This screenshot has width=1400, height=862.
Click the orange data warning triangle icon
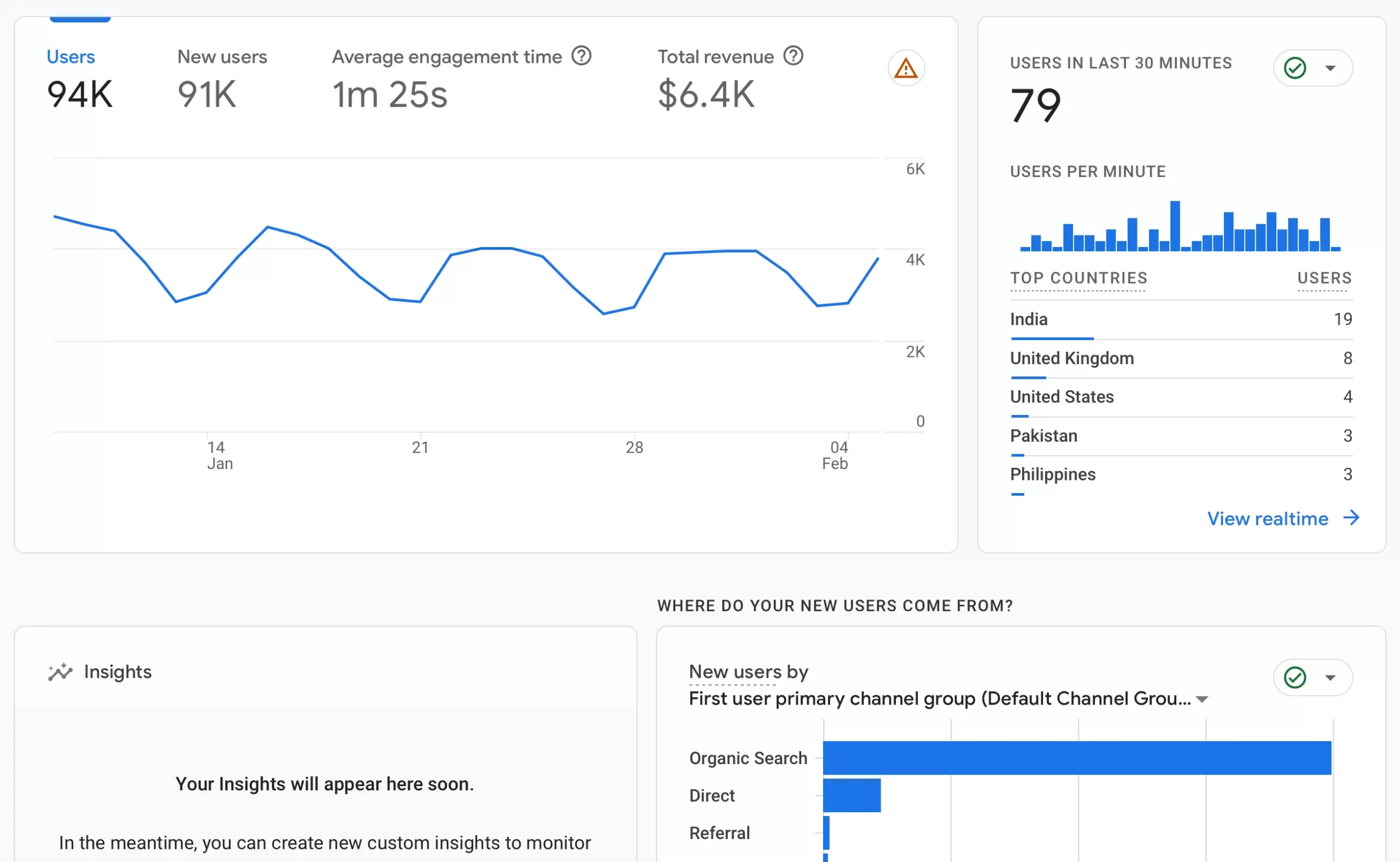[x=906, y=68]
